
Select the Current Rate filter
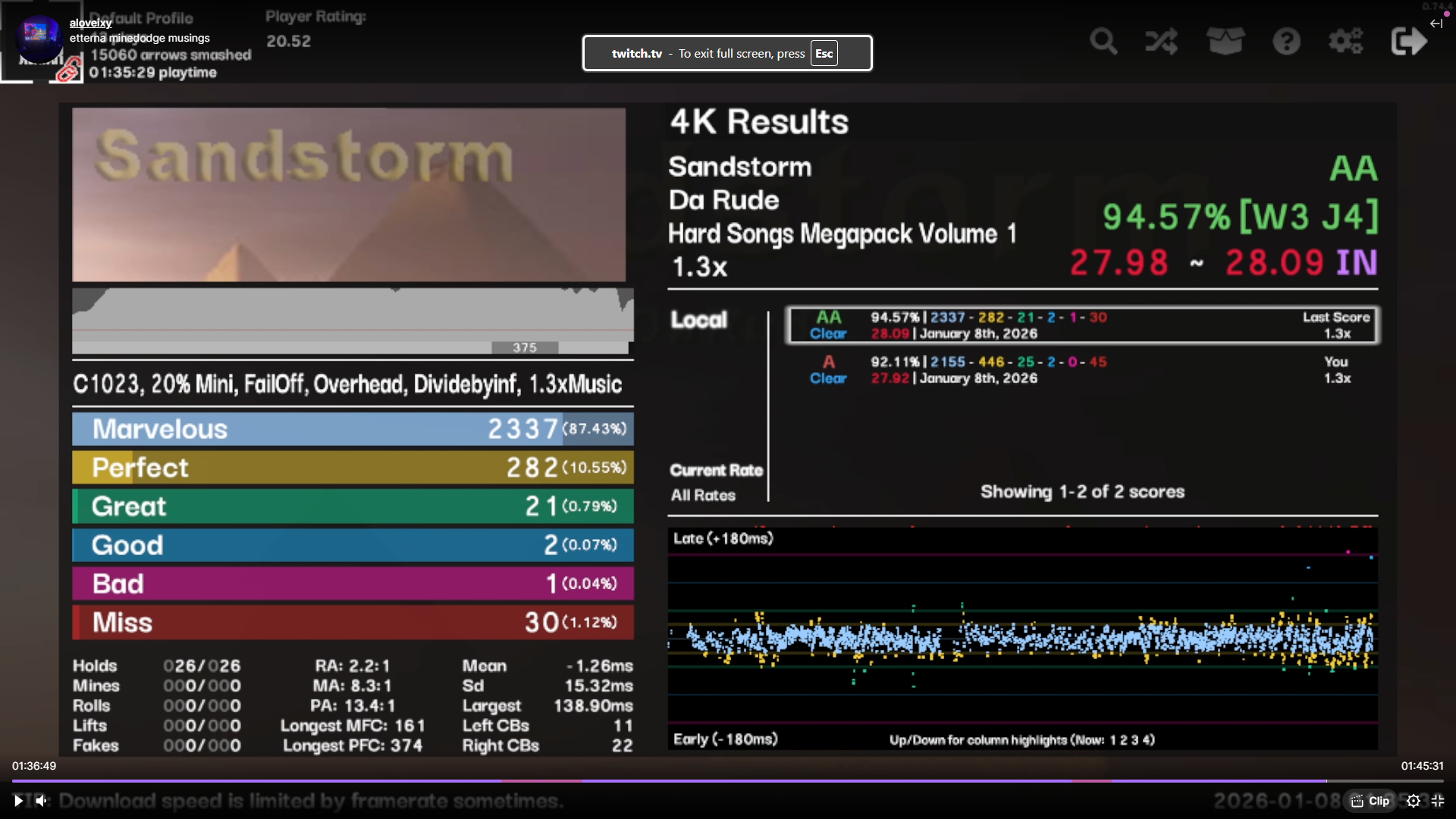point(716,470)
